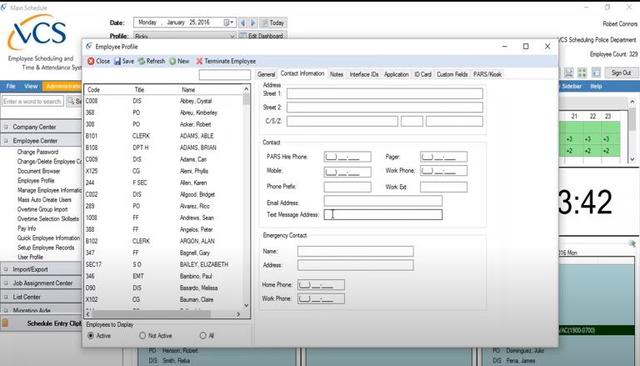This screenshot has height=366, width=640.
Task: Open the date picker calendar icon
Action: (228, 22)
